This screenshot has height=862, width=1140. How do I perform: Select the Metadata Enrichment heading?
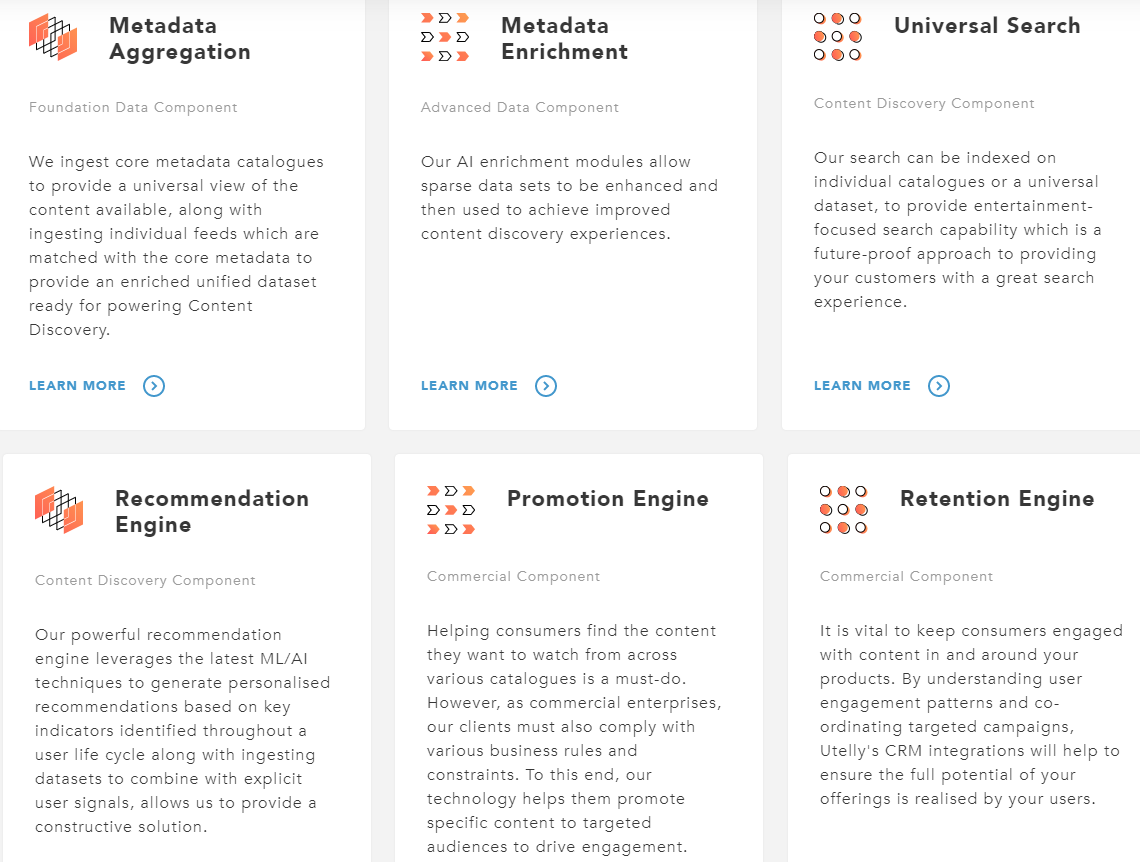tap(565, 39)
